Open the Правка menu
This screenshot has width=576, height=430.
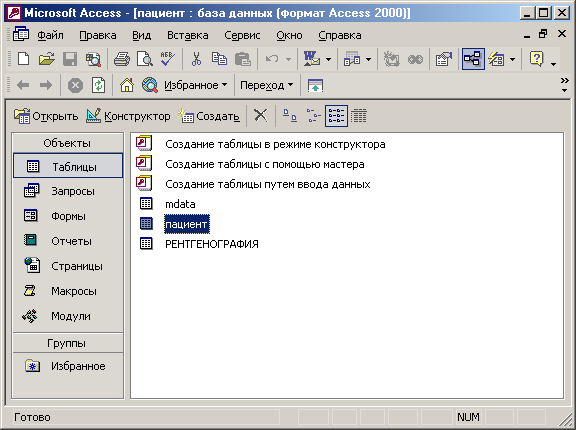click(x=98, y=35)
